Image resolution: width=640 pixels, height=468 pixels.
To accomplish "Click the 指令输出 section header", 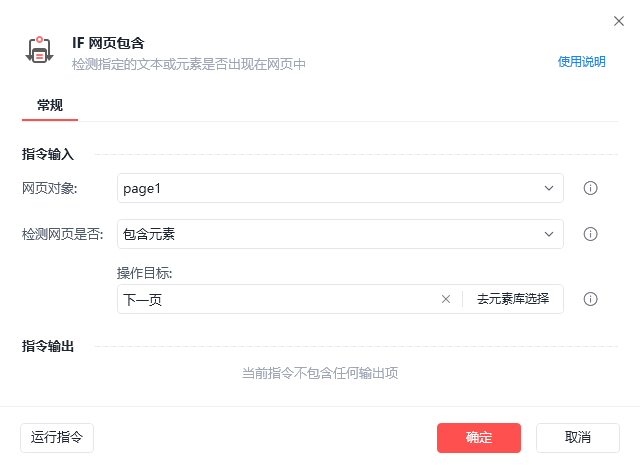I will [48, 346].
